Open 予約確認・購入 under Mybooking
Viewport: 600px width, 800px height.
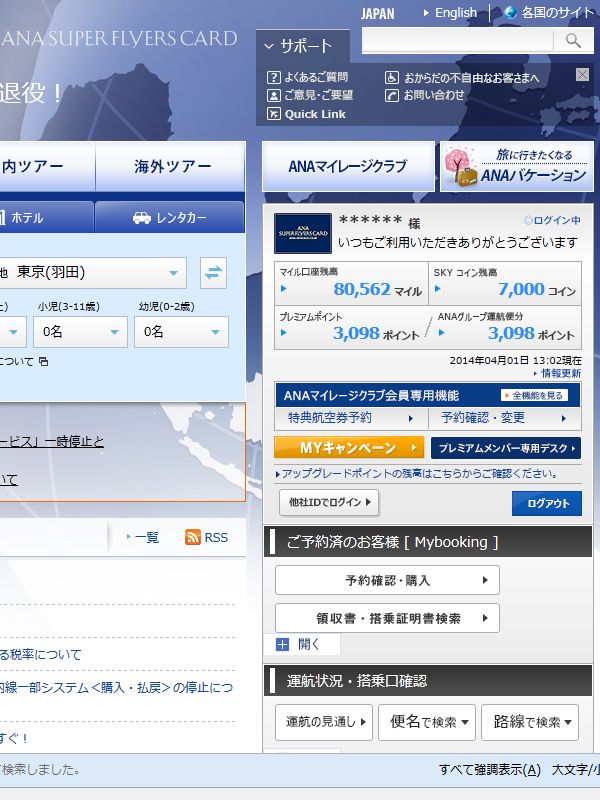(x=387, y=580)
